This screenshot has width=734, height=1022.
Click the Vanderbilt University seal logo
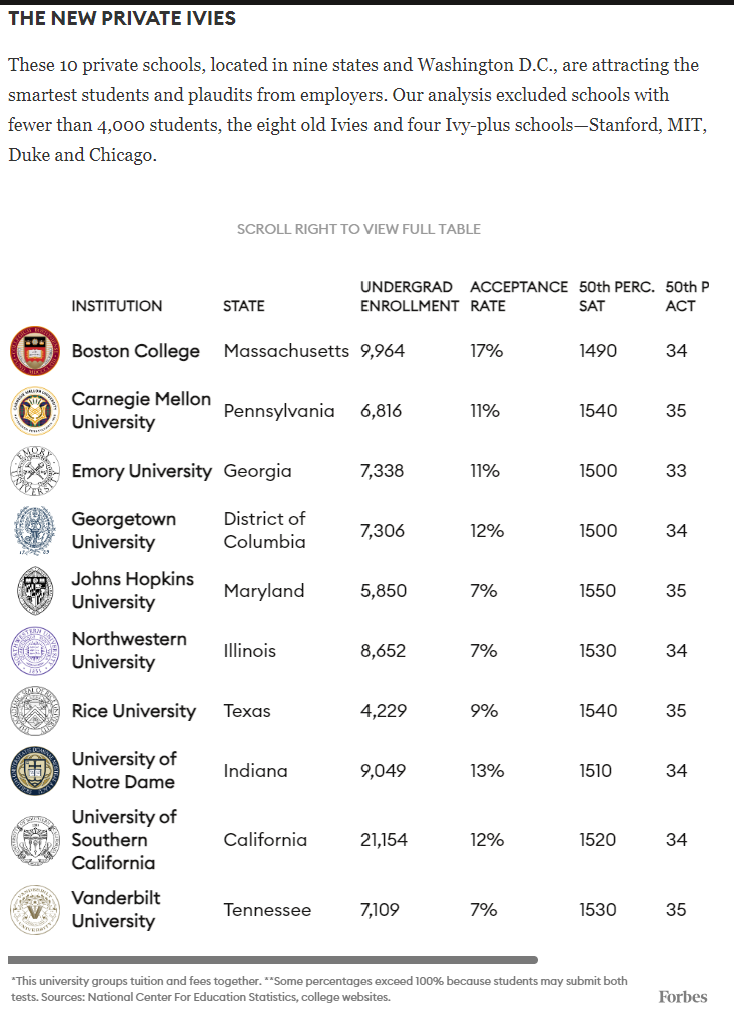point(35,910)
